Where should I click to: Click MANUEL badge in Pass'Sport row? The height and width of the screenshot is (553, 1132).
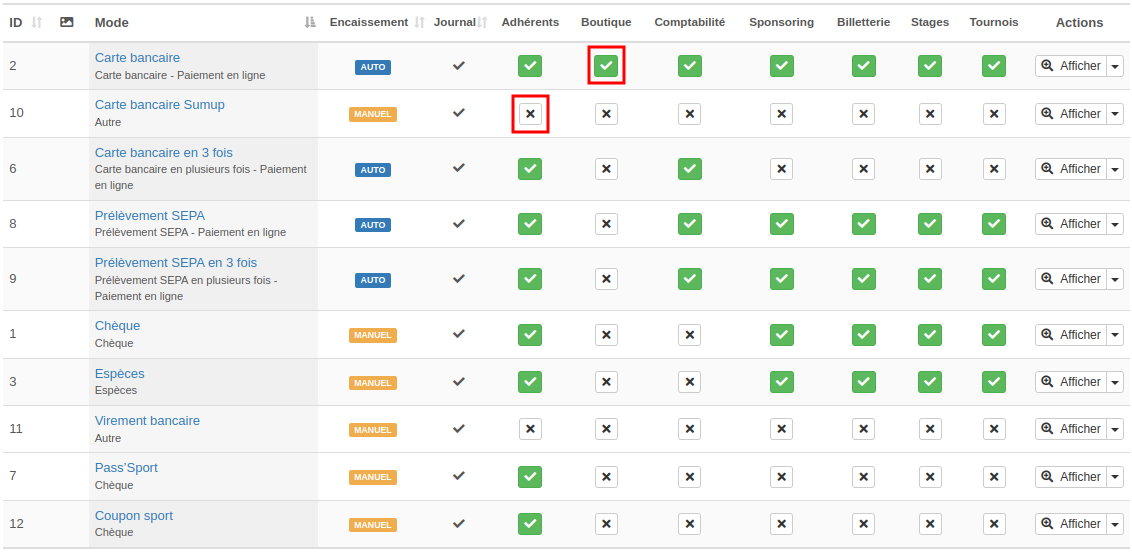click(373, 477)
